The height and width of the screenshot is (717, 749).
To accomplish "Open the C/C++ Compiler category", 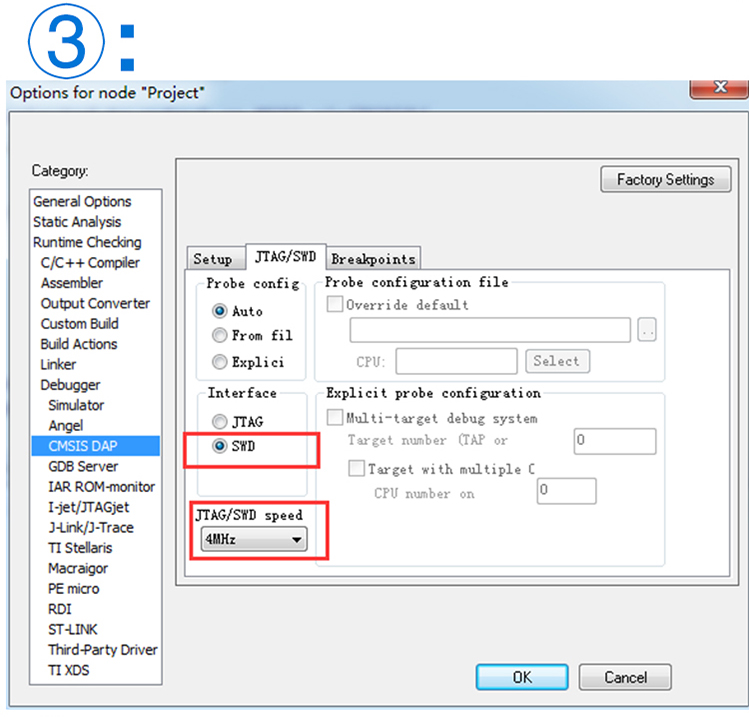I will 90,262.
